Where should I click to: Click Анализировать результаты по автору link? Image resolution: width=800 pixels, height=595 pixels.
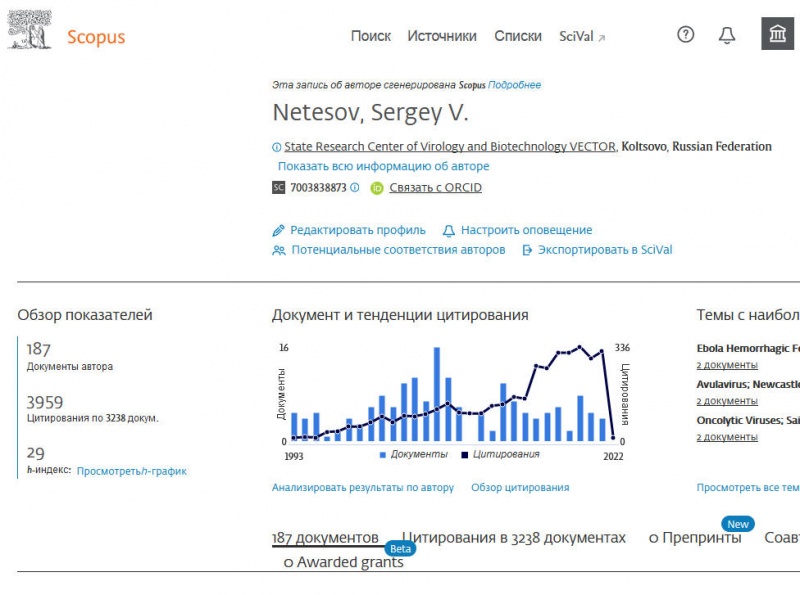click(363, 488)
